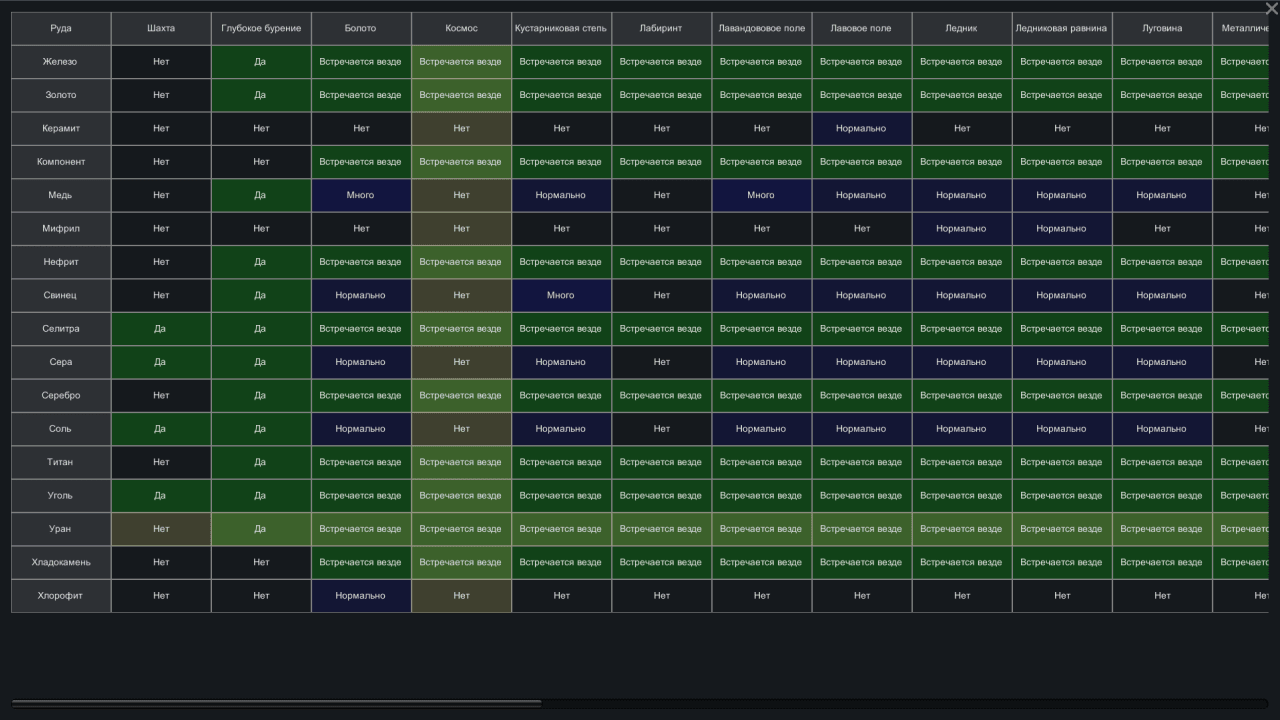Click the Ледник column header
The width and height of the screenshot is (1280, 720).
click(x=961, y=28)
